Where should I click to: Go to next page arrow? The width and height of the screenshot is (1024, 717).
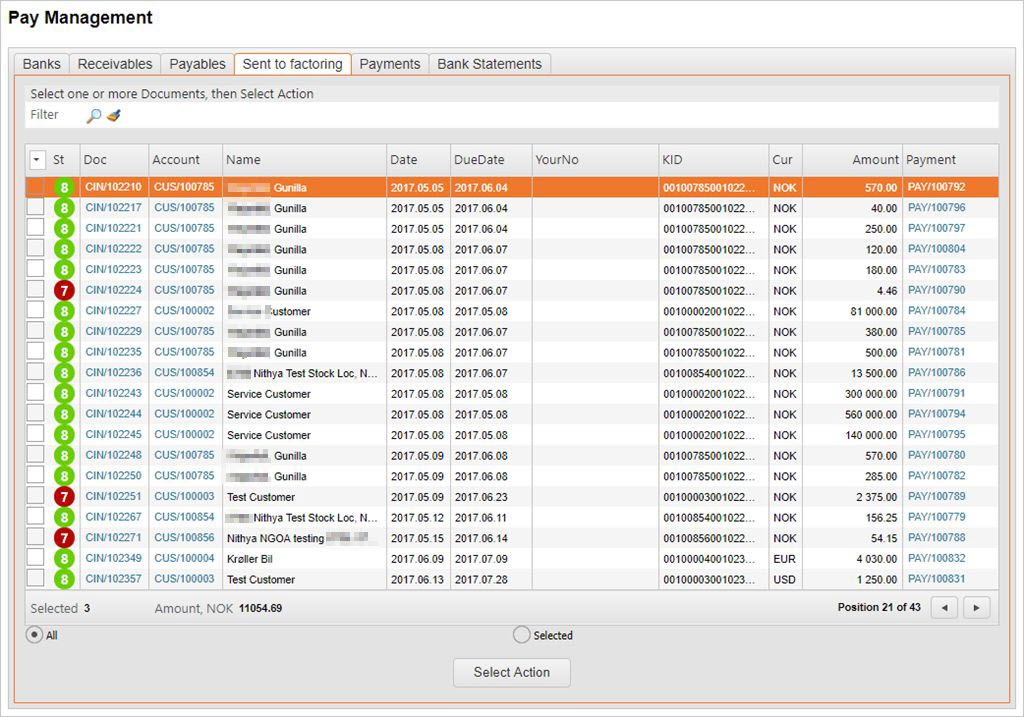[976, 607]
